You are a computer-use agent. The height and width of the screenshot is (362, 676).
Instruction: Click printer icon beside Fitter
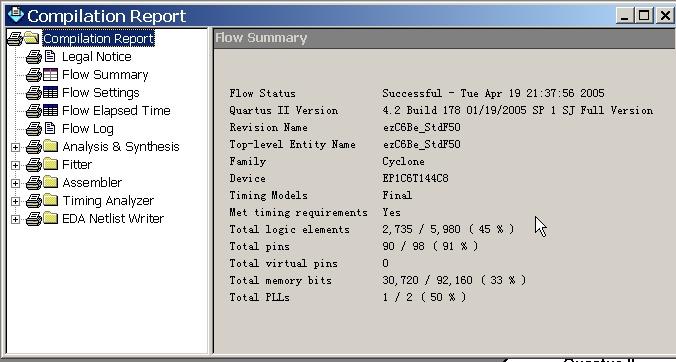34,165
